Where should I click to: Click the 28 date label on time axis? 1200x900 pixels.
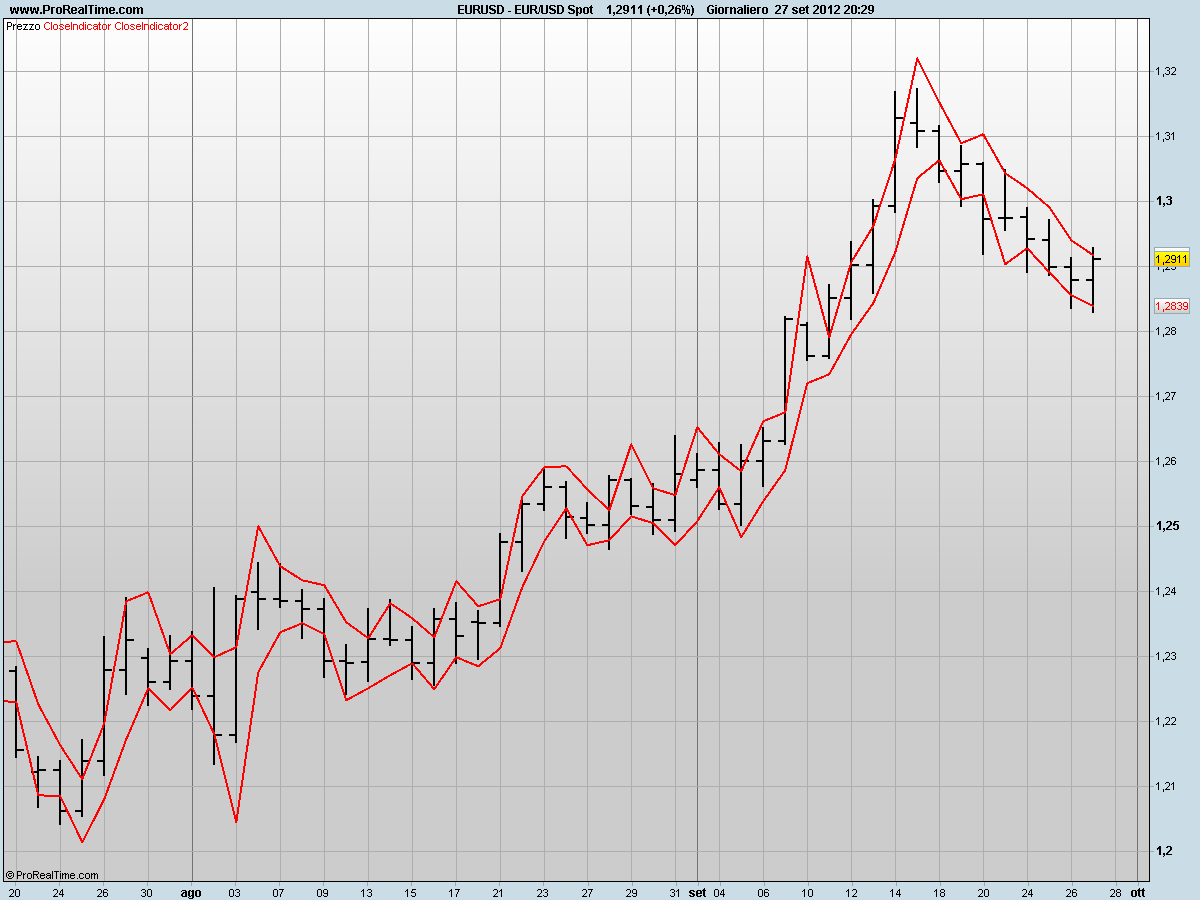pyautogui.click(x=1115, y=891)
